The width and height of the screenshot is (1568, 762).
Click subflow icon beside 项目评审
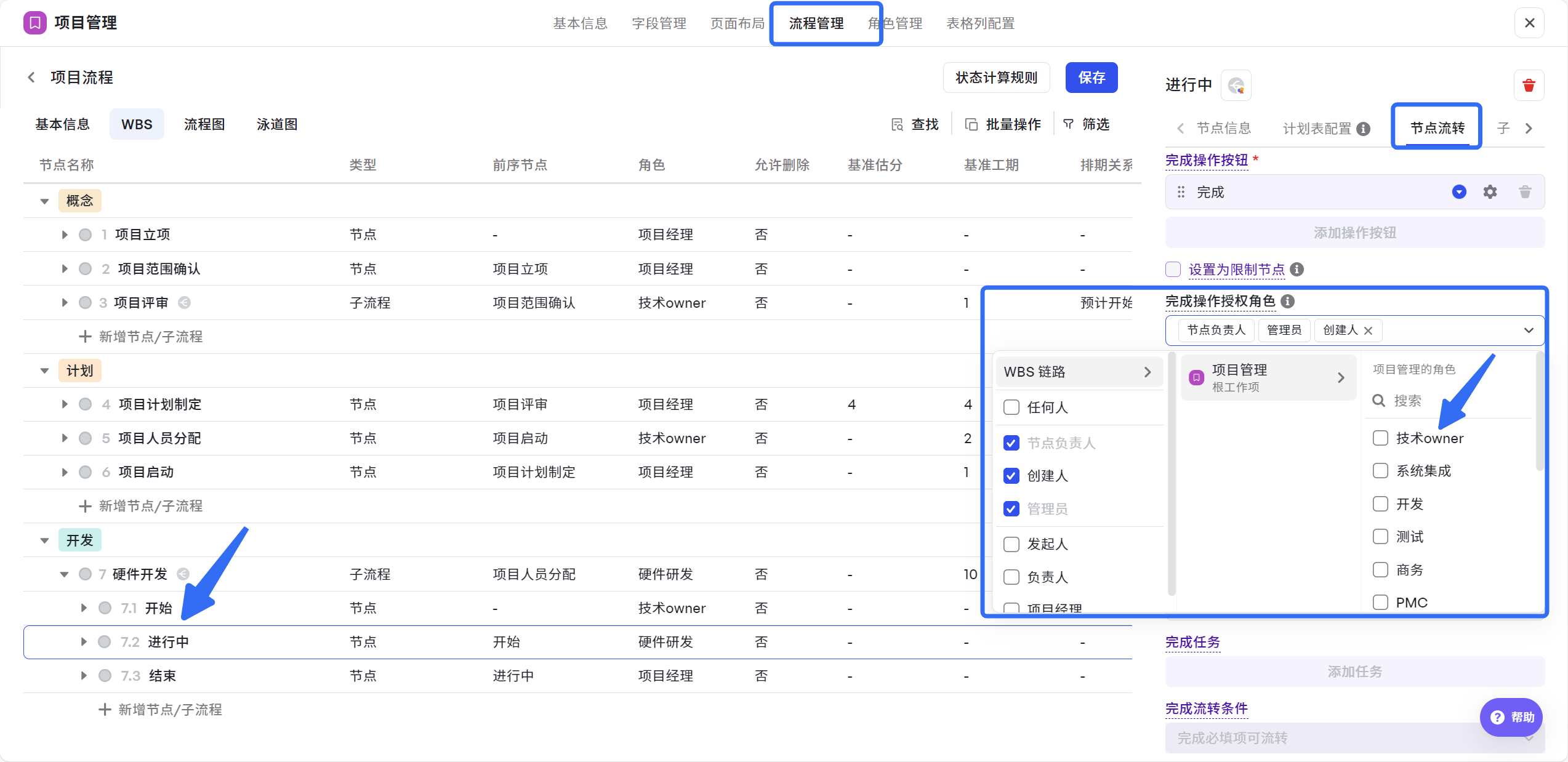pos(184,303)
